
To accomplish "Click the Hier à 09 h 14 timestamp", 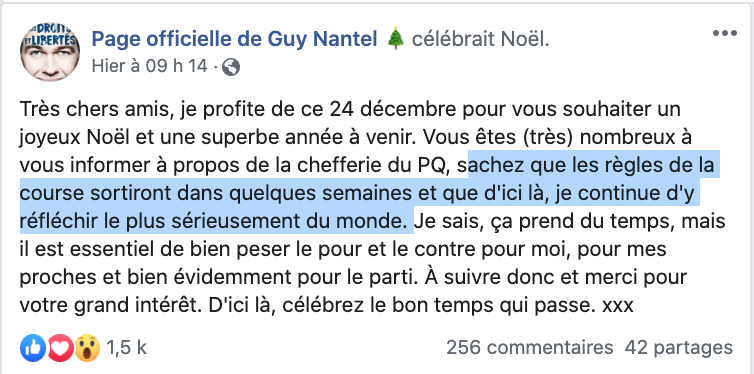I will [150, 66].
